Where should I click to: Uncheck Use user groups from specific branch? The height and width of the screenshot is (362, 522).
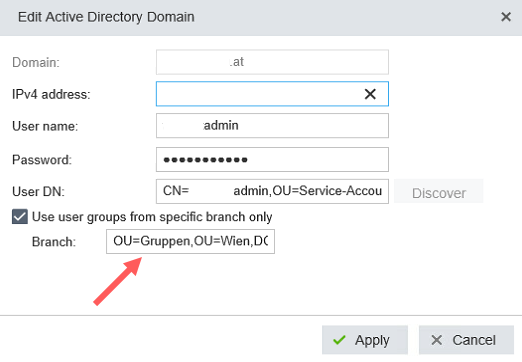[x=20, y=217]
